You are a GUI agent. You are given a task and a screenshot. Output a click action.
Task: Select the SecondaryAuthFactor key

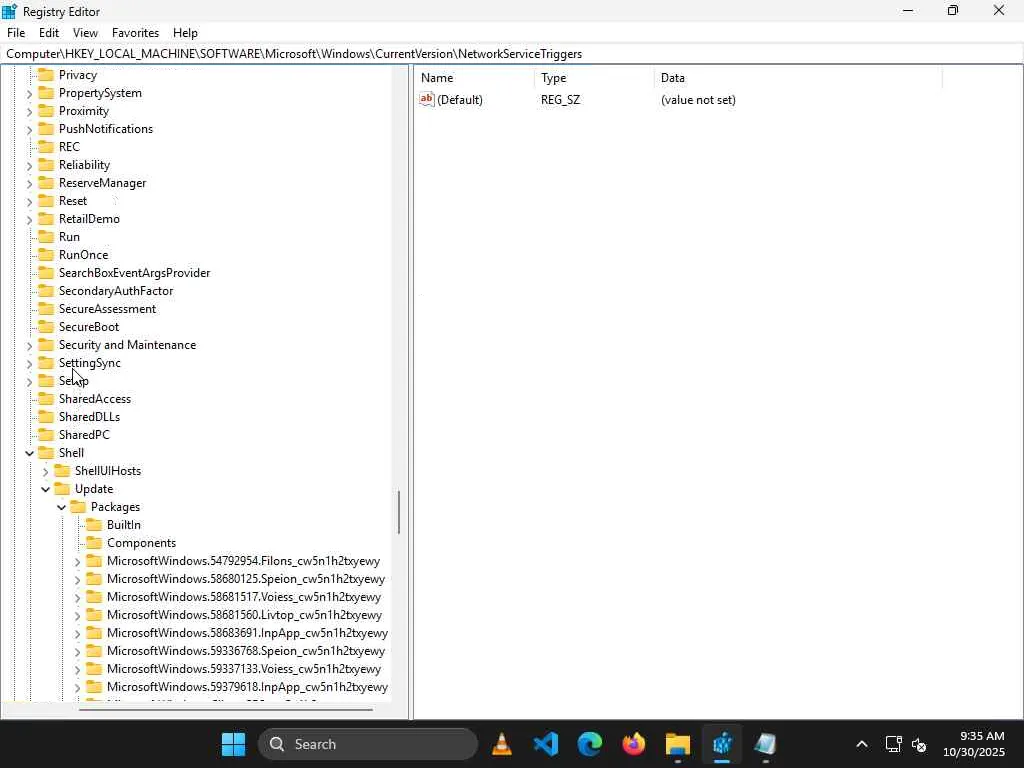tap(116, 291)
